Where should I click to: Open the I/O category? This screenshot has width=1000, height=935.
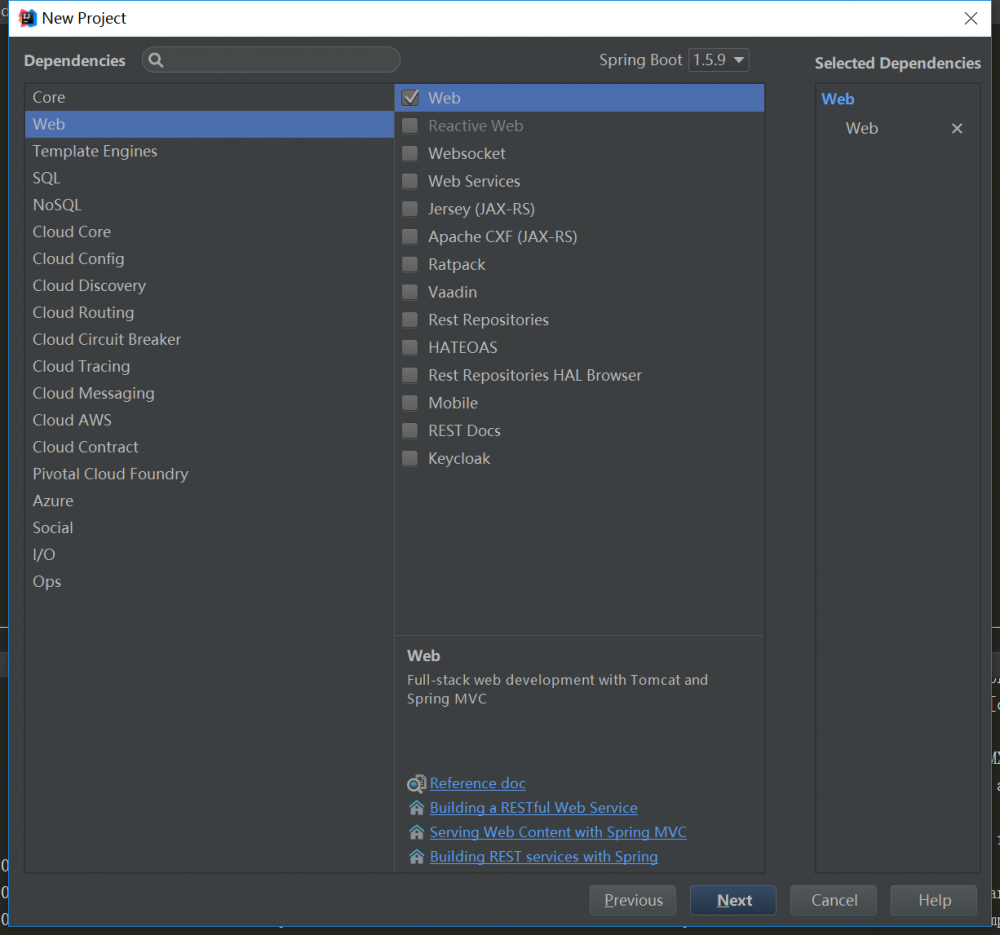click(209, 555)
